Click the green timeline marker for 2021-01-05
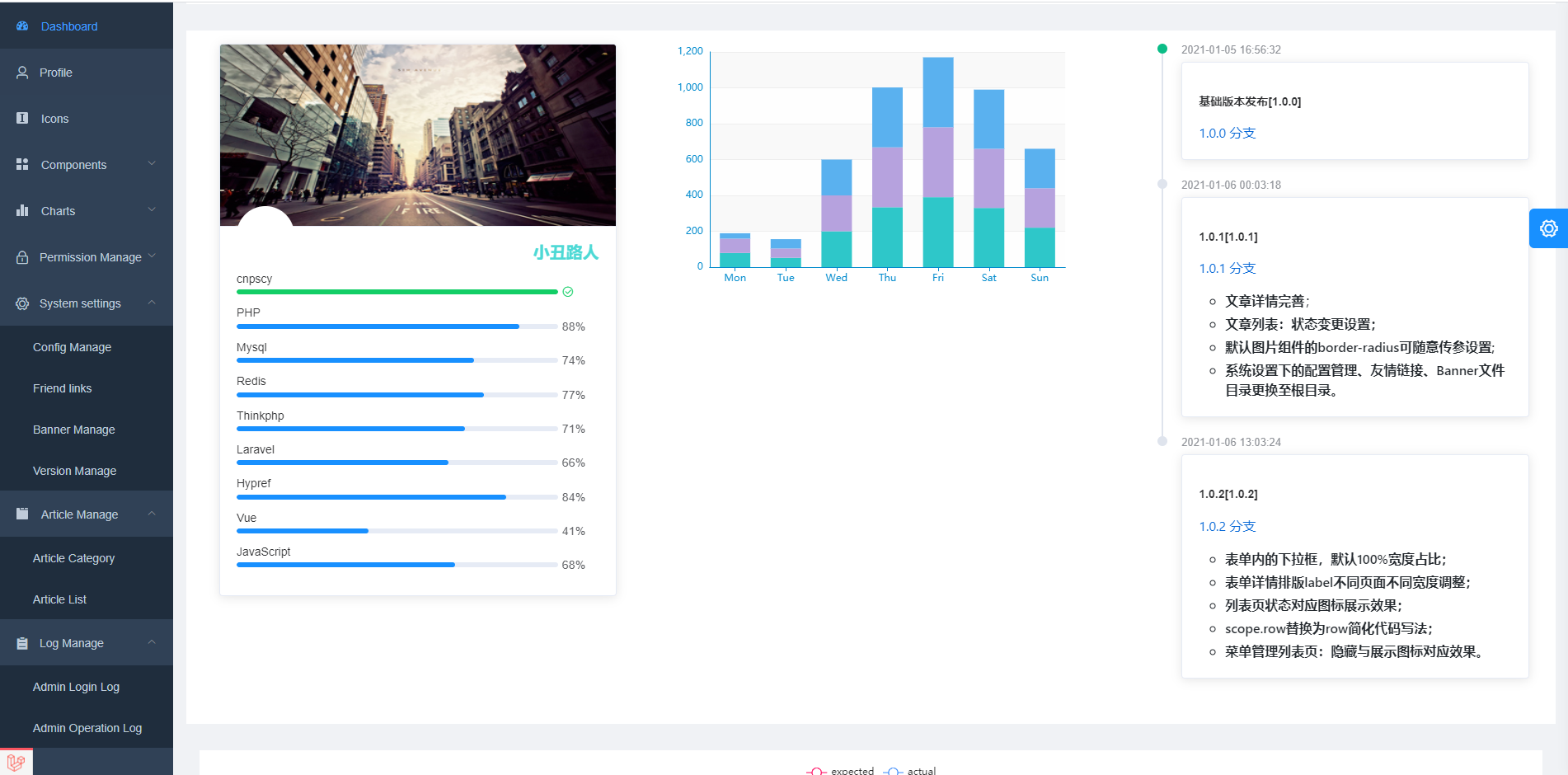Screen dimensions: 1568x775 point(1162,49)
